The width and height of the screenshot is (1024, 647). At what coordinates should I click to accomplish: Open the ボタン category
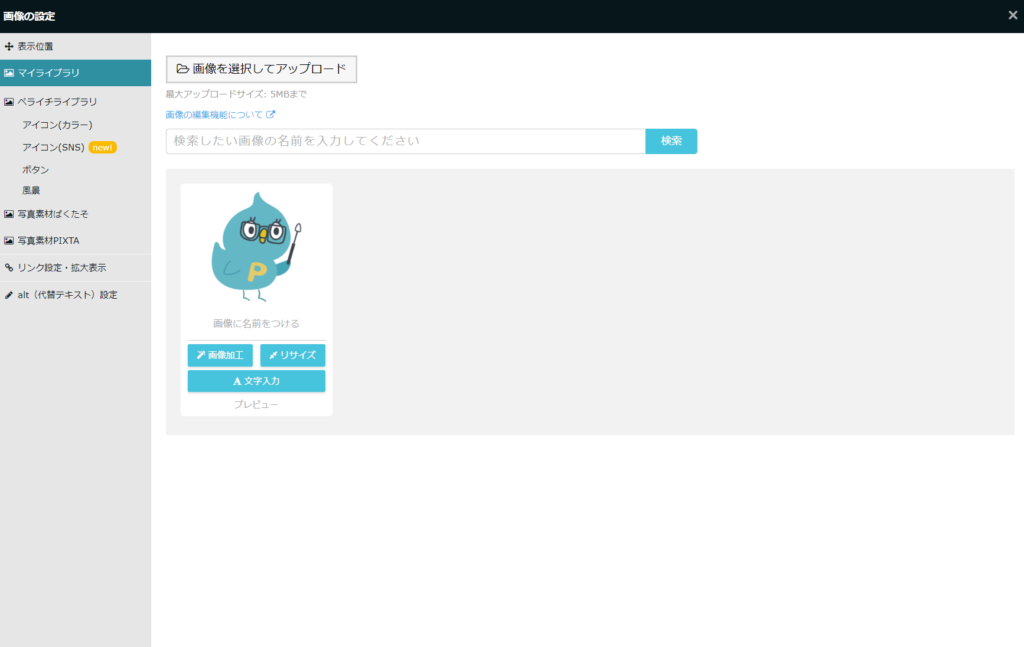tap(35, 170)
